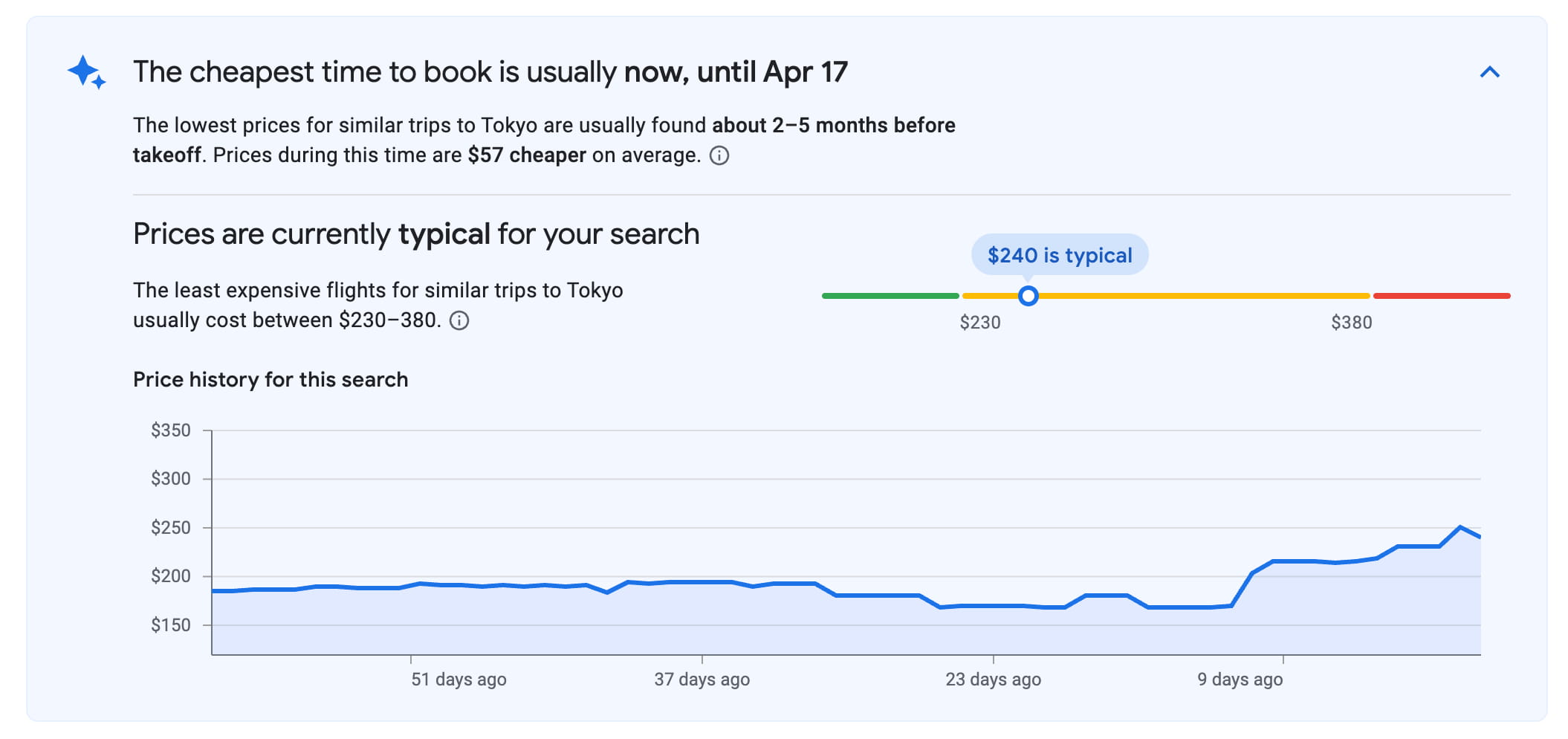The image size is (1568, 739).
Task: Click the blue sparkle insights icon
Action: (x=86, y=73)
